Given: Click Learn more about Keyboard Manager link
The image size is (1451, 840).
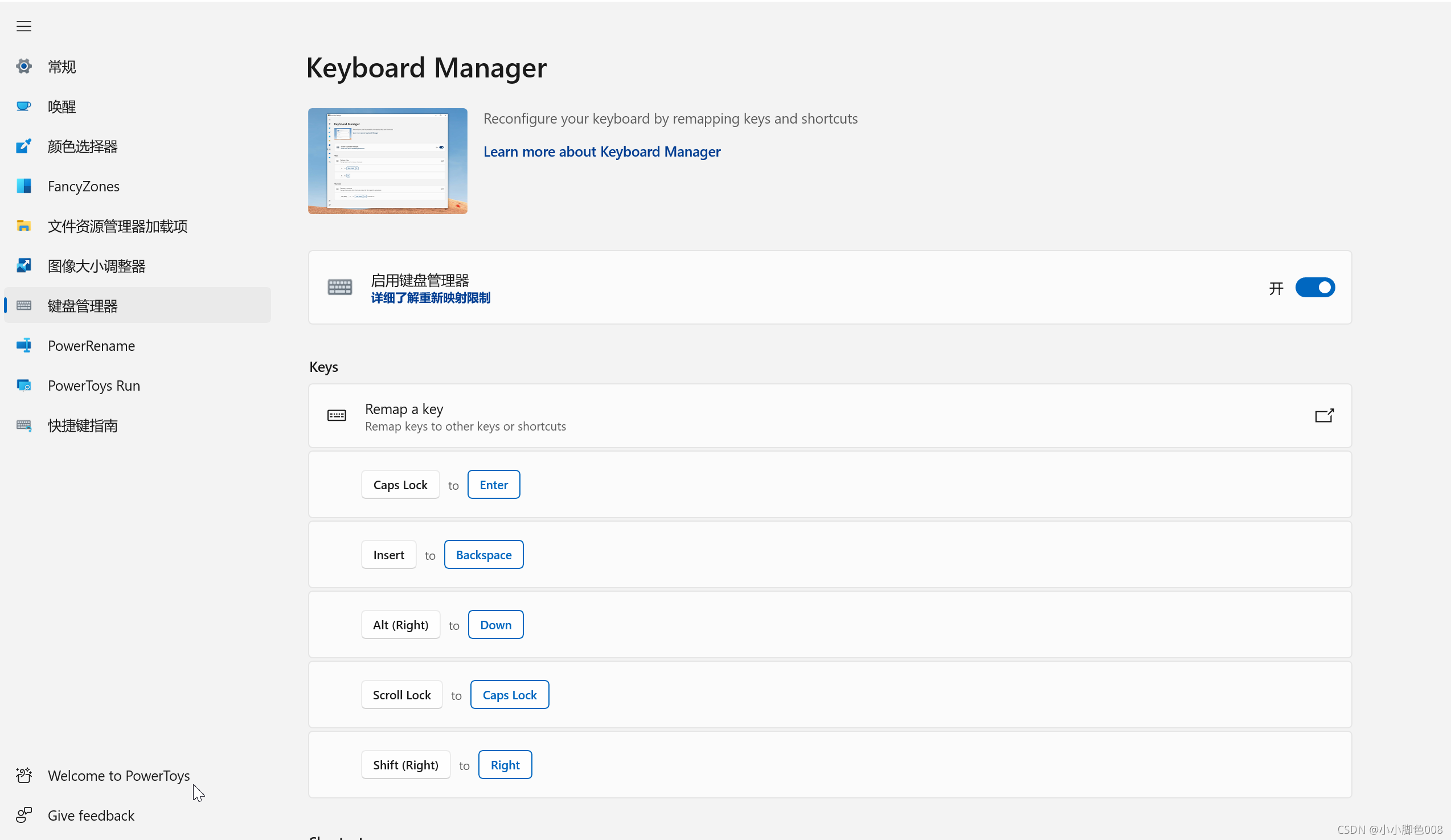Looking at the screenshot, I should (x=602, y=151).
